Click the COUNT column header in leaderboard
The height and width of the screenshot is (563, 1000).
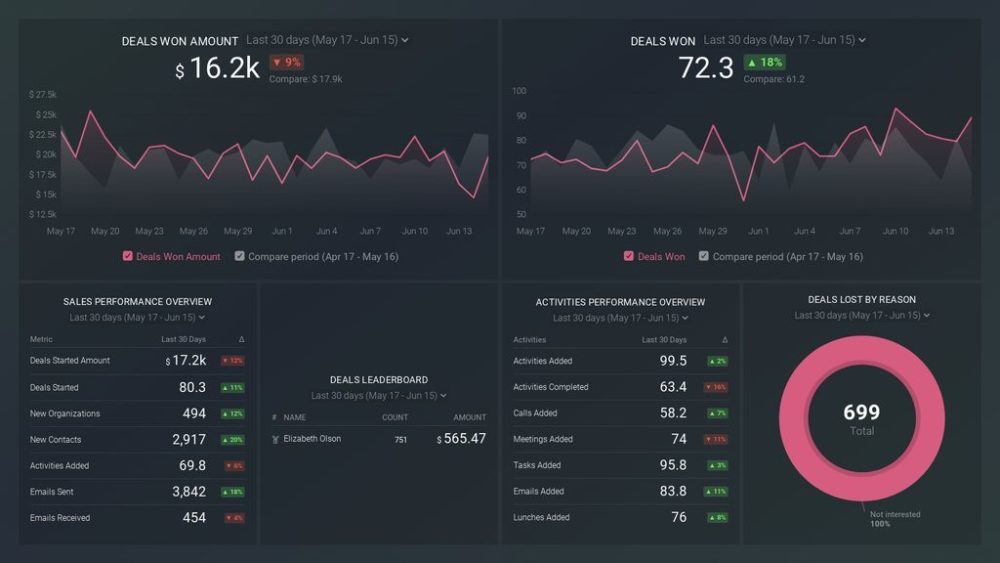[x=394, y=417]
